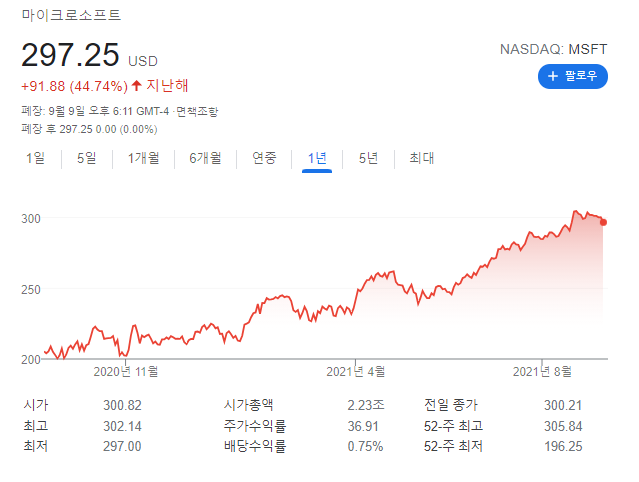639x482 pixels.
Task: Select the 1일 time range tab
Action: pos(35,158)
